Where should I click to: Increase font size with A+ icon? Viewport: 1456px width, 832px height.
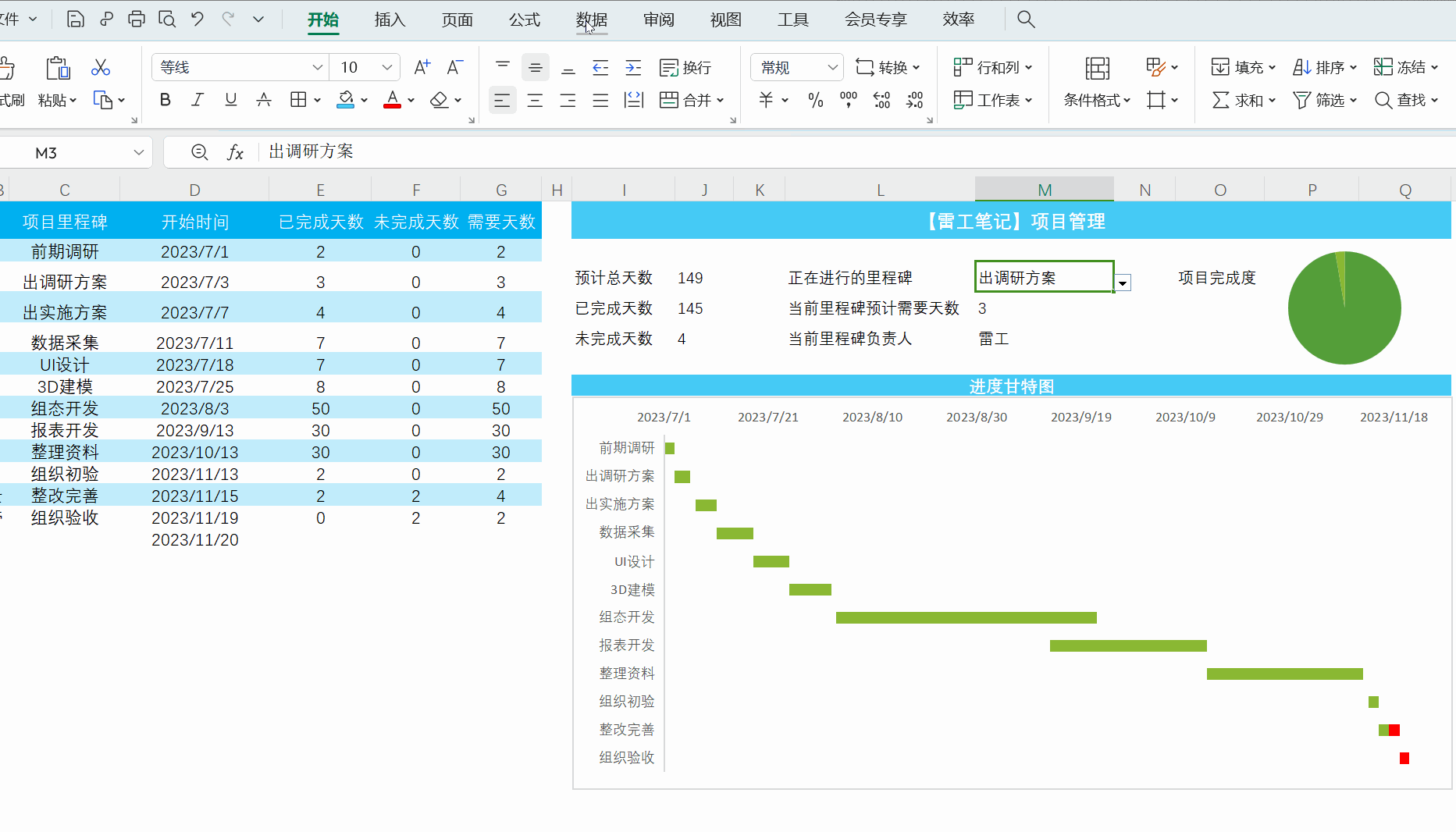pyautogui.click(x=422, y=68)
